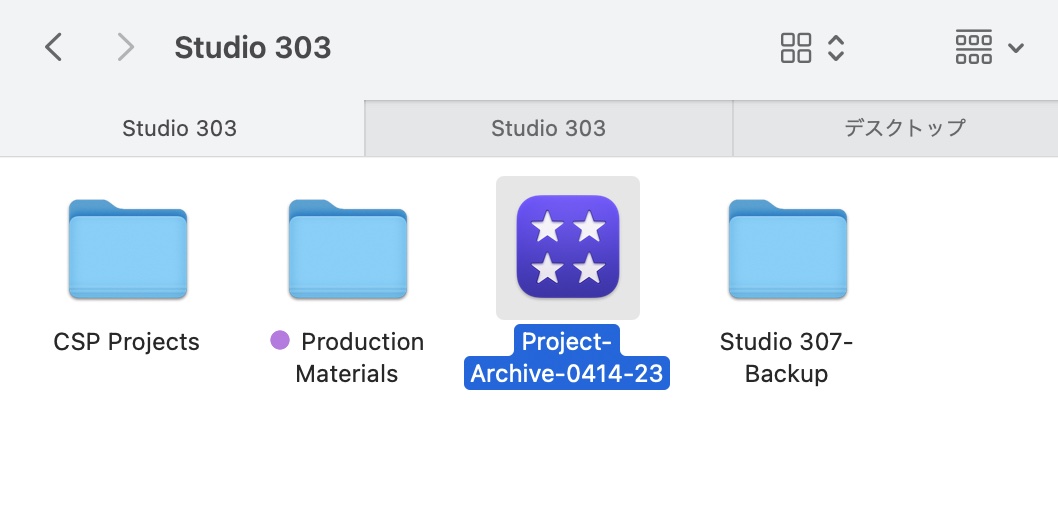The image size is (1058, 526).
Task: Click the forward navigation arrow
Action: click(125, 47)
